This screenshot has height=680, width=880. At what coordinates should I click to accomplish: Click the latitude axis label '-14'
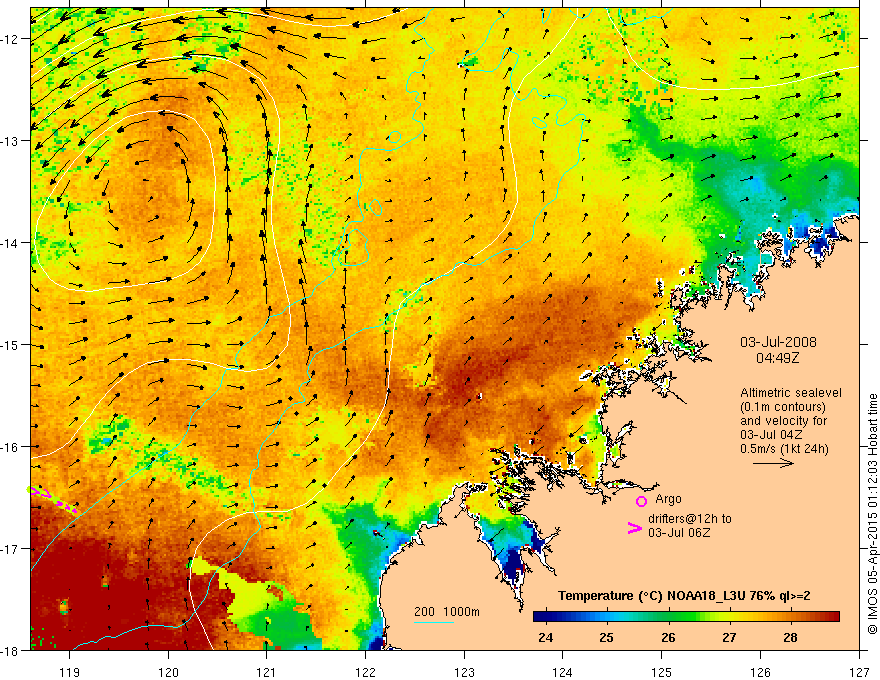(x=10, y=243)
